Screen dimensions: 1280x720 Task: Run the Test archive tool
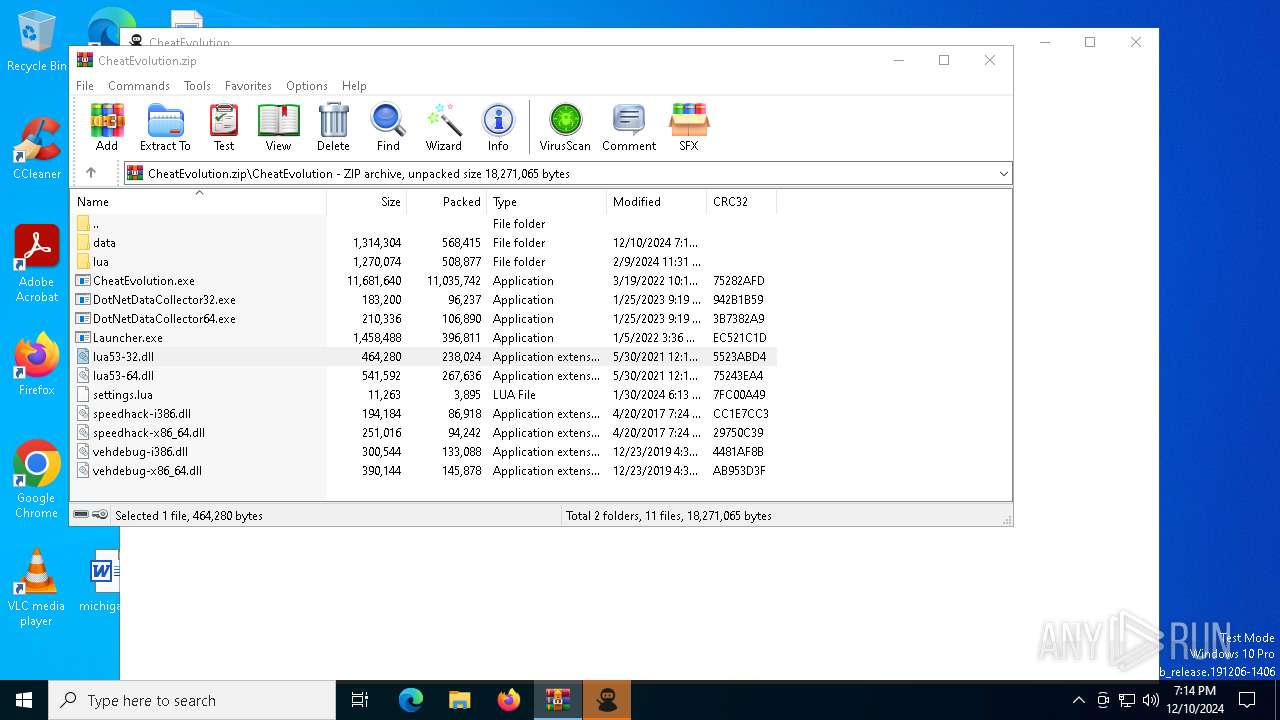[224, 127]
